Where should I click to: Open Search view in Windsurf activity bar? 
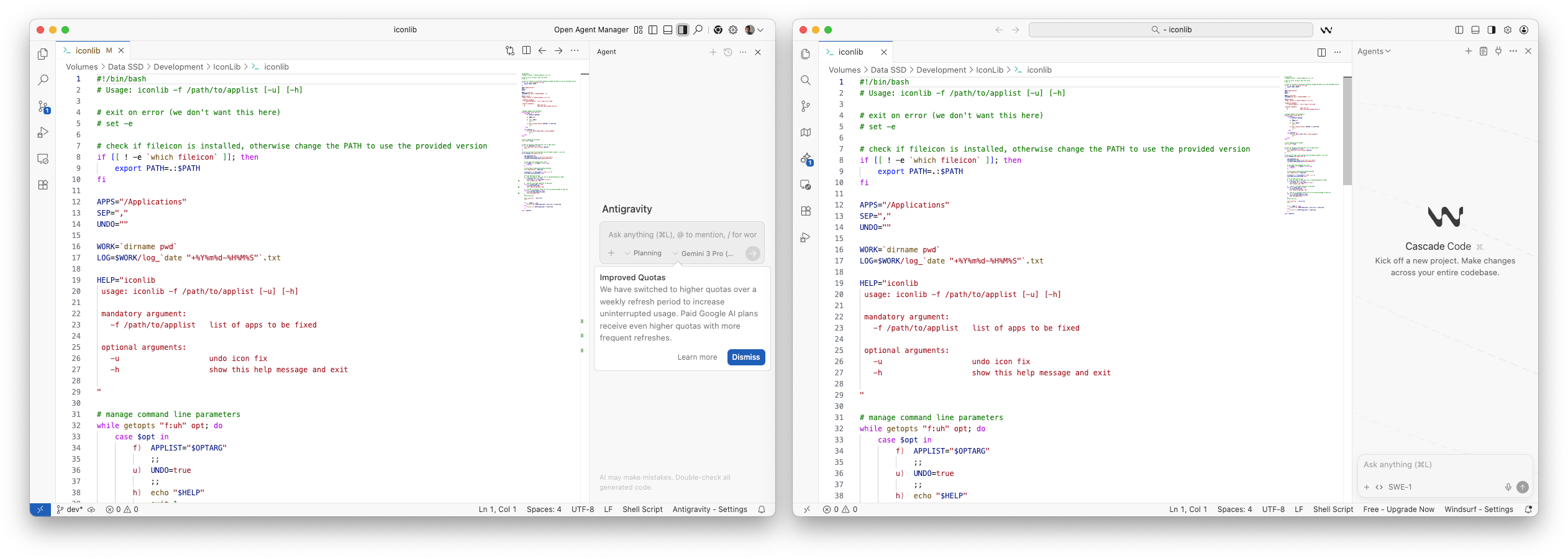coord(806,80)
